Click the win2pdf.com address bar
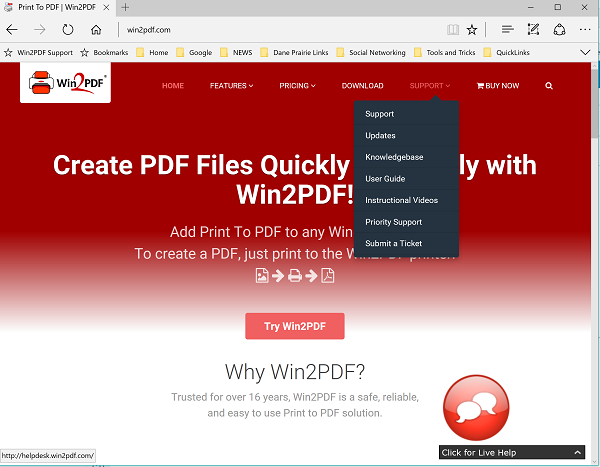Viewport: 600px width, 467px height. point(281,29)
